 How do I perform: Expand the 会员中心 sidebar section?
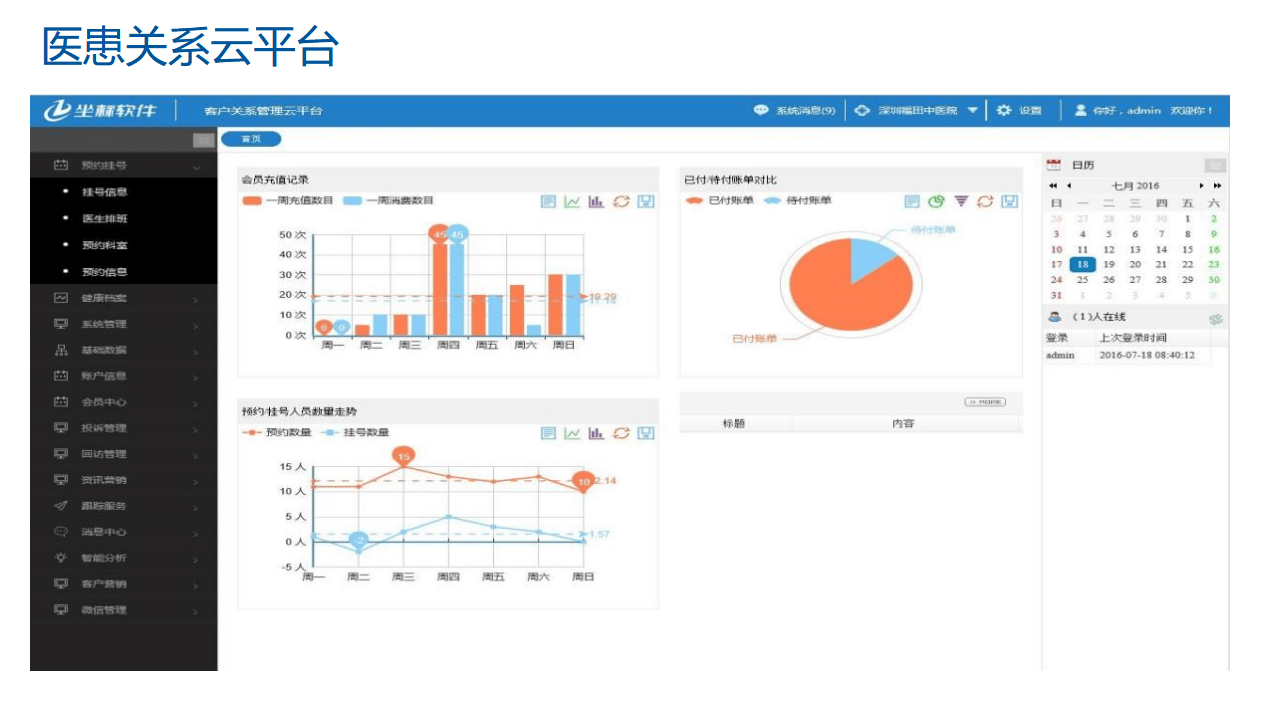point(124,402)
